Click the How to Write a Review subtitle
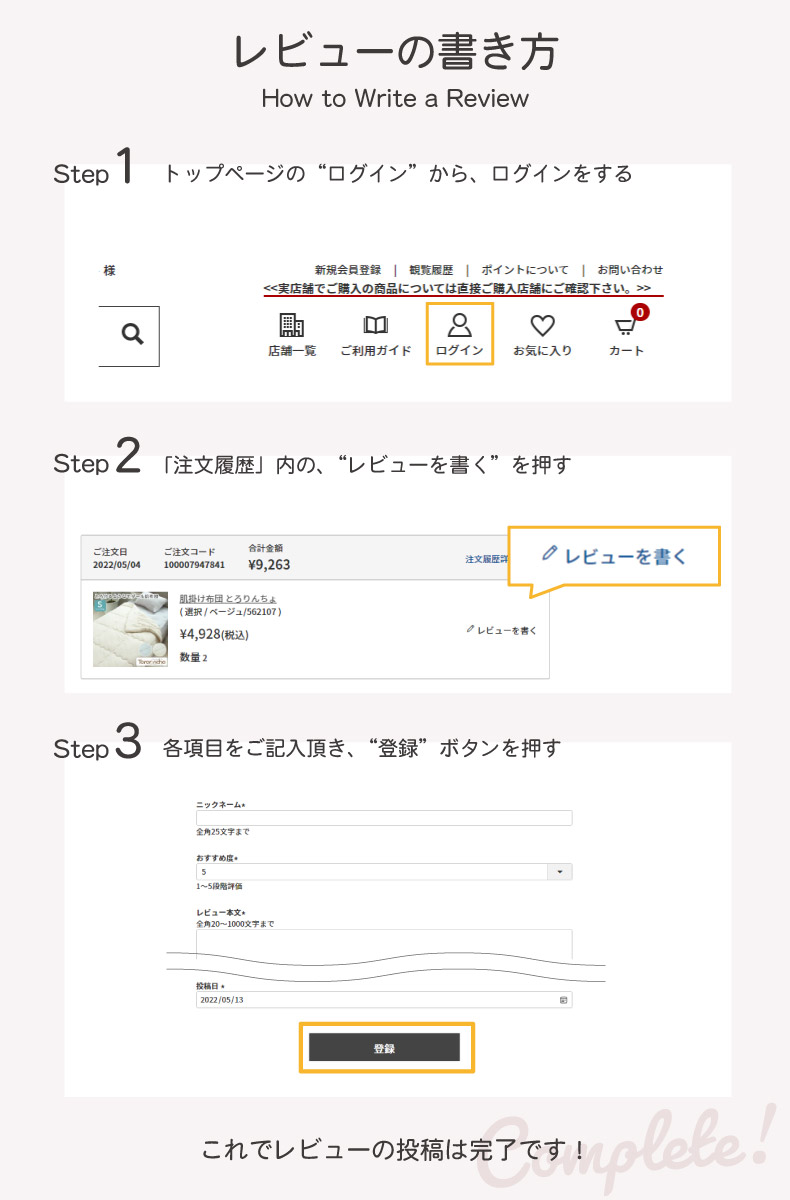 tap(395, 98)
